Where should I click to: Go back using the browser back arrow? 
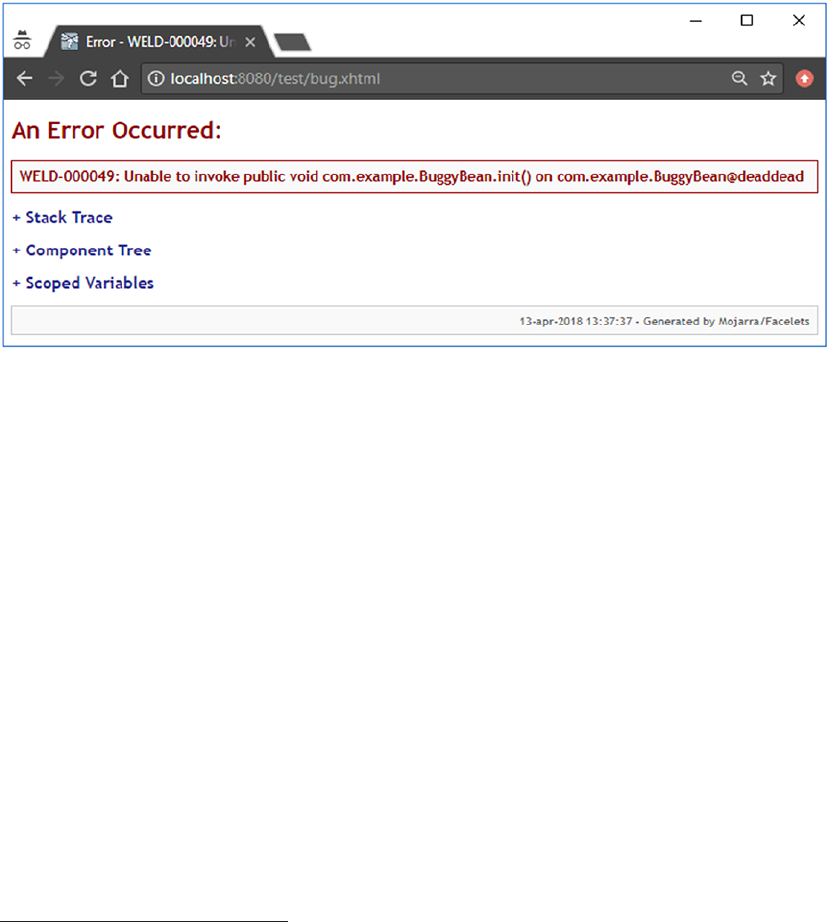[x=25, y=78]
